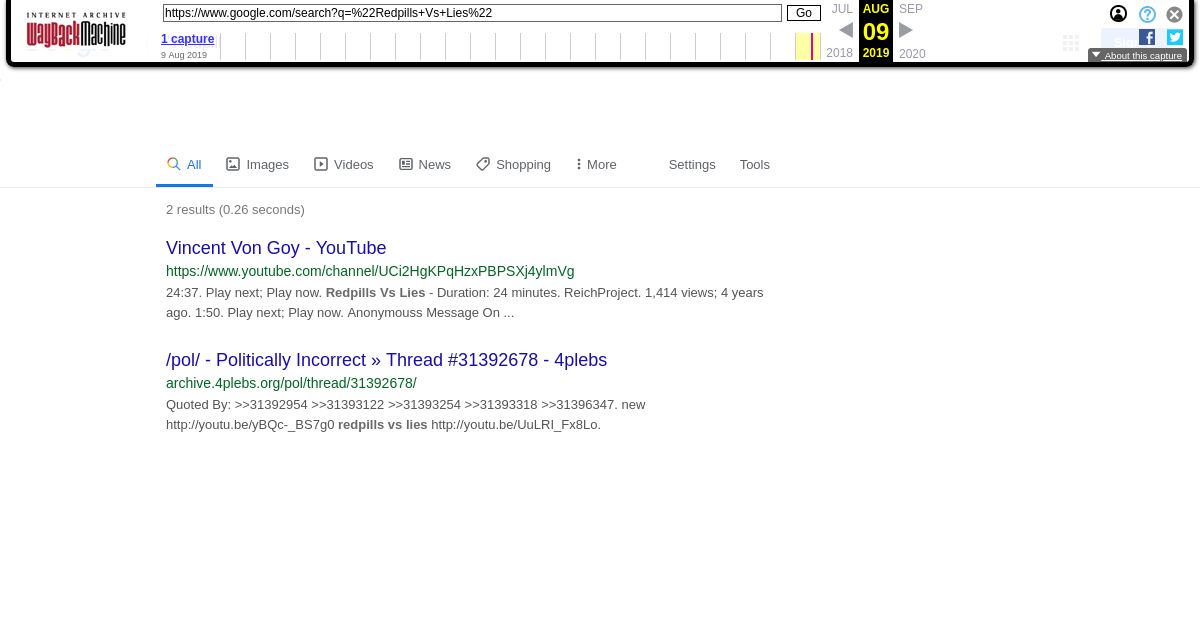Click inside the Wayback URL input field
Image resolution: width=1200 pixels, height=630 pixels.
(472, 13)
